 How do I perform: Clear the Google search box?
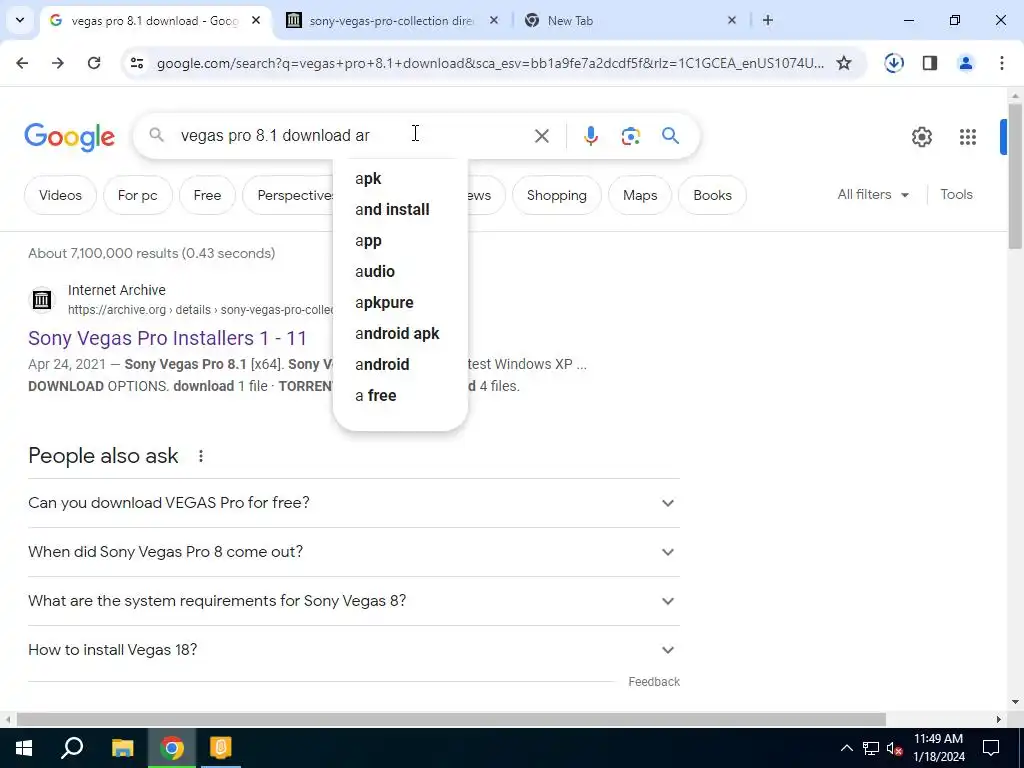coord(541,136)
